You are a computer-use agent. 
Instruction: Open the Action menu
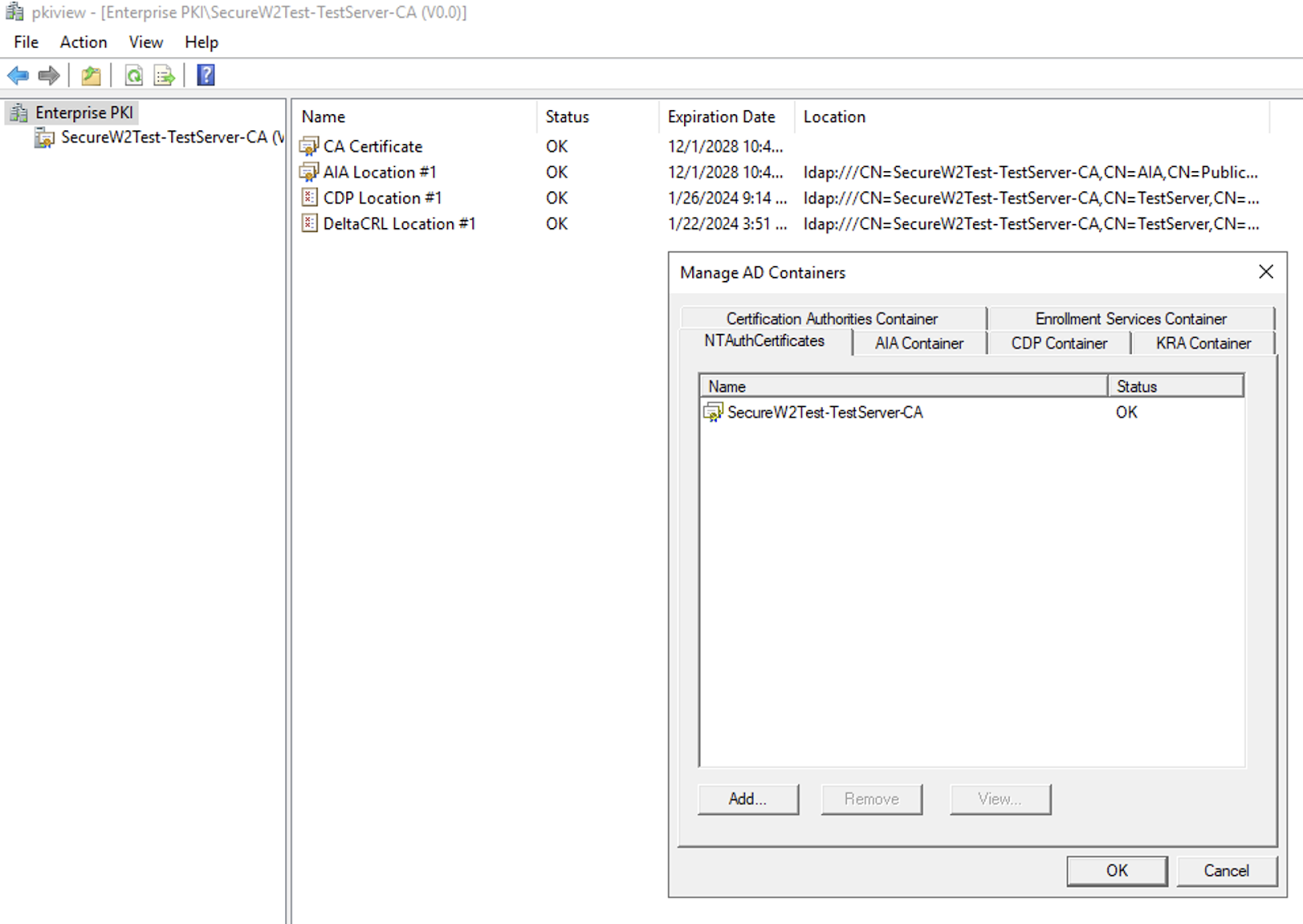coord(83,42)
